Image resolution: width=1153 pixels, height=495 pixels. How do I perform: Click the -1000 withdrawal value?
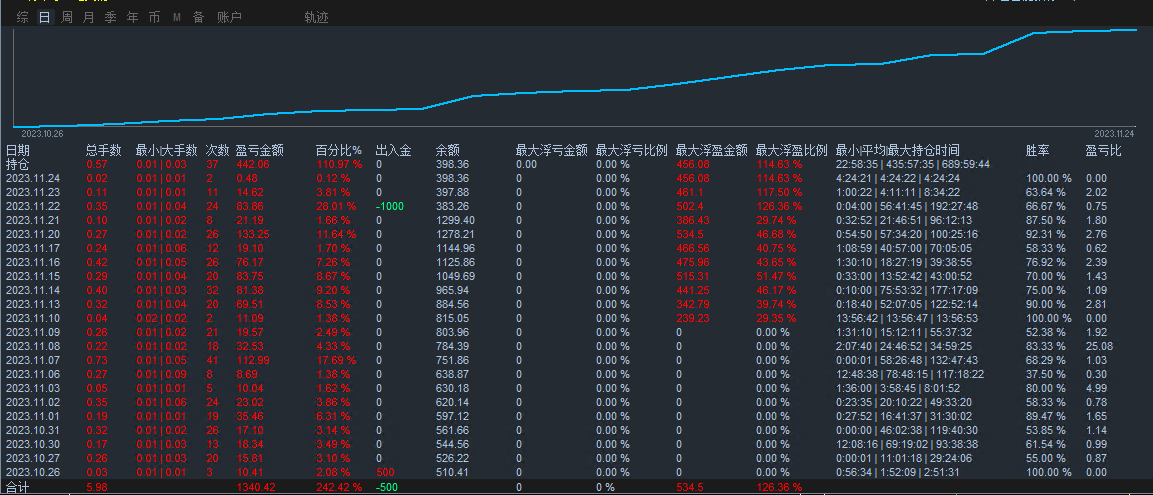[x=390, y=206]
